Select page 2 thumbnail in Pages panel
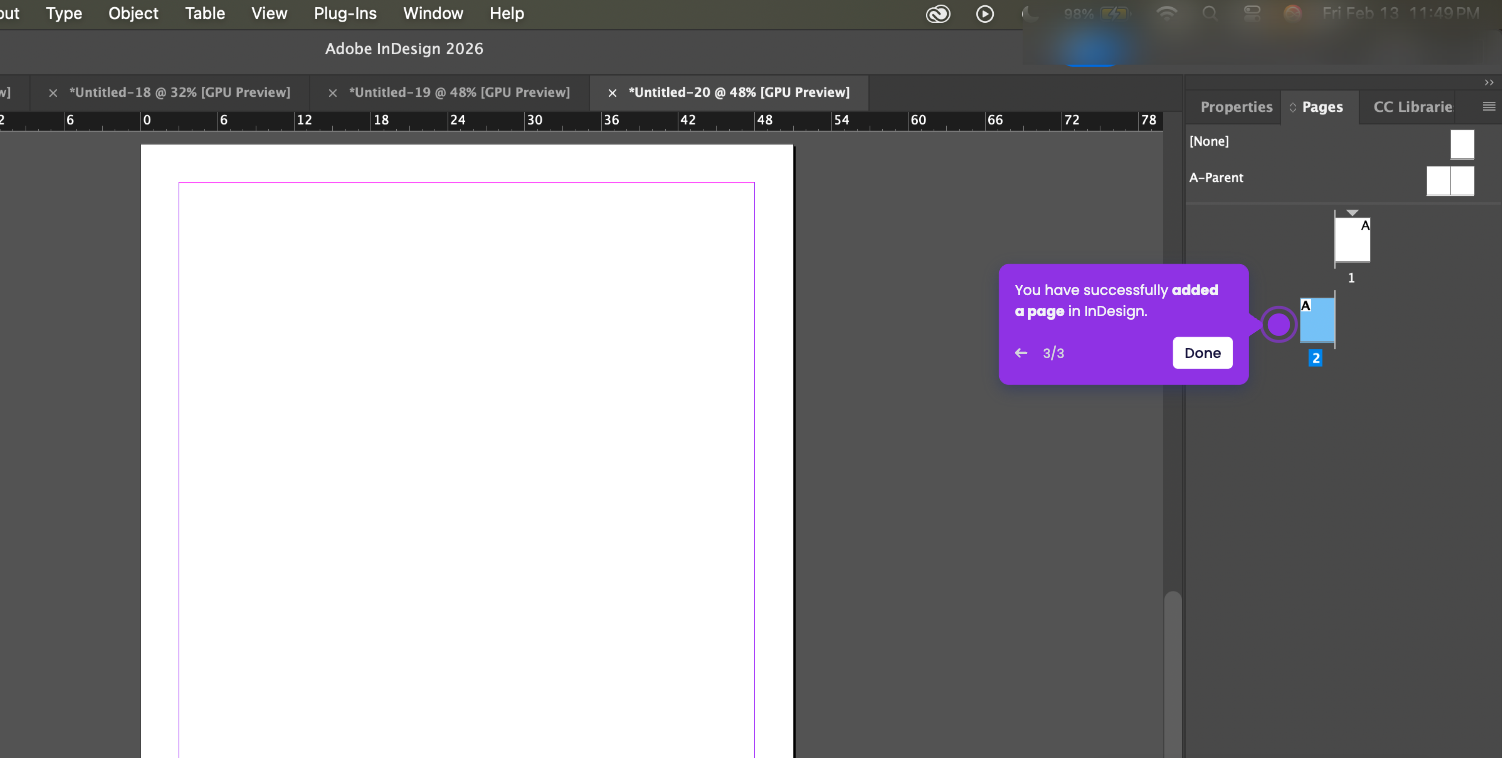Viewport: 1502px width, 758px height. (x=1317, y=320)
